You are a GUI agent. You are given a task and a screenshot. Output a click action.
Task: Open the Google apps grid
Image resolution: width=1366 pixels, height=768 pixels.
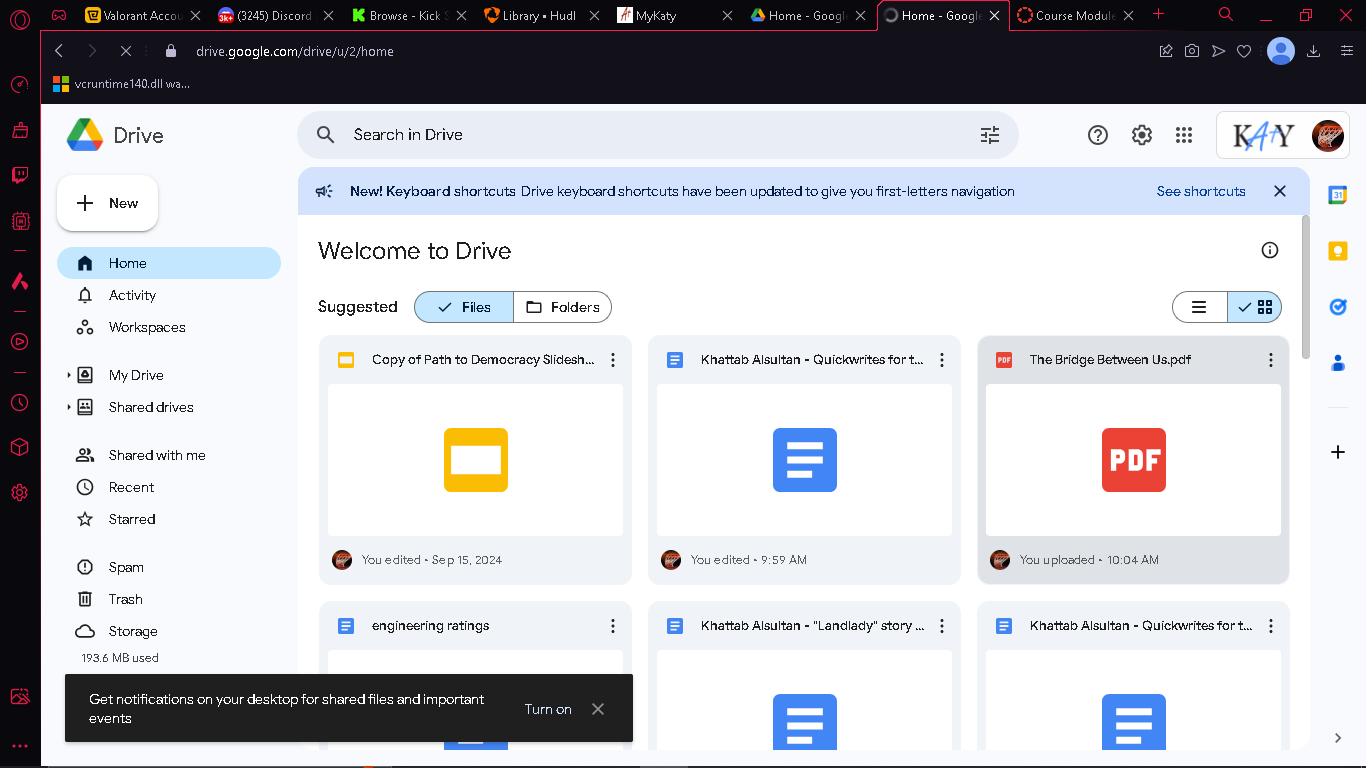coord(1184,135)
